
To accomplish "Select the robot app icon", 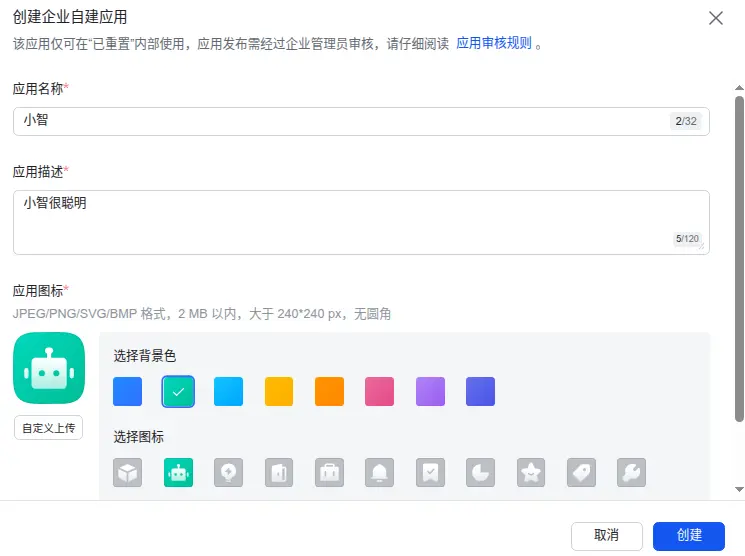I will [178, 472].
